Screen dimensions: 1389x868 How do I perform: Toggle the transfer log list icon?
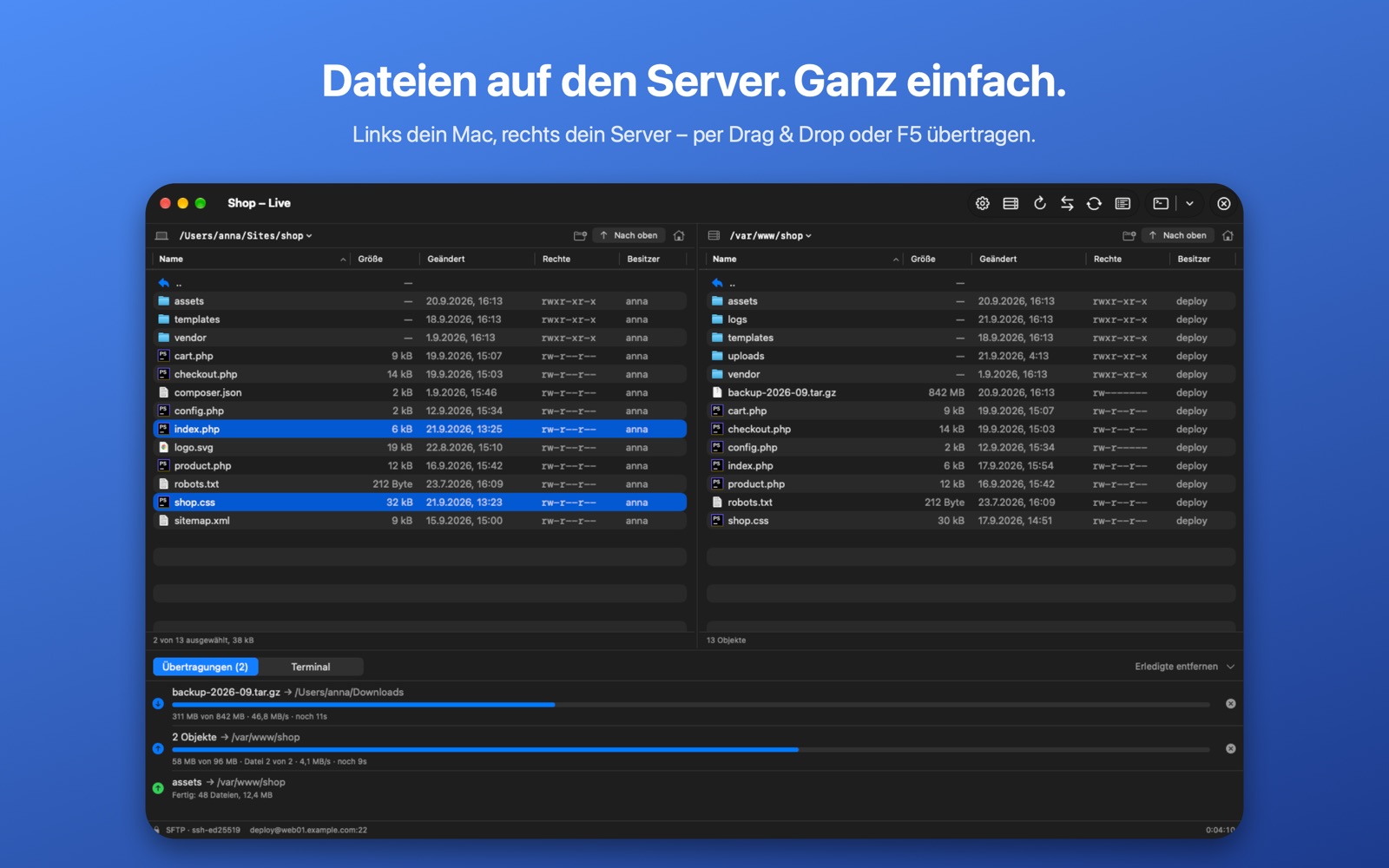click(1122, 203)
